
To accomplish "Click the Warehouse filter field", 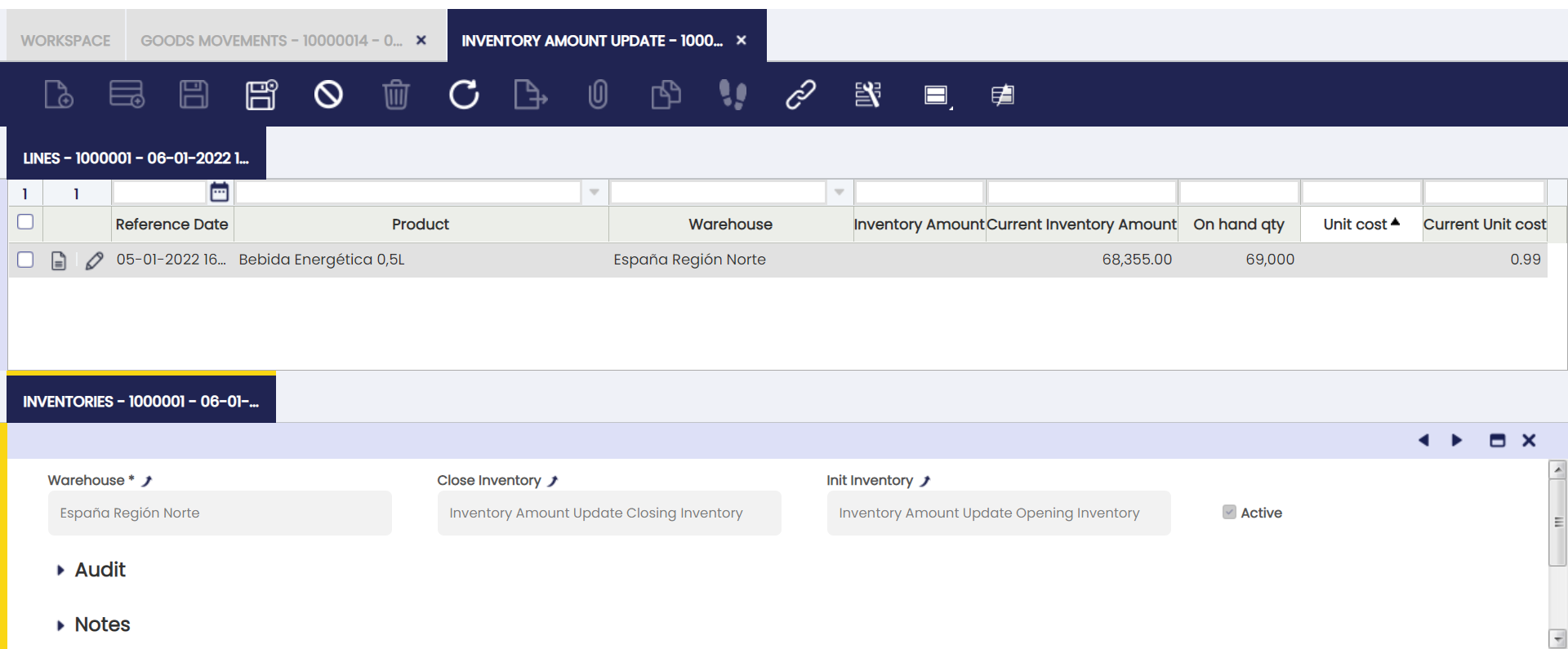I will [x=718, y=192].
